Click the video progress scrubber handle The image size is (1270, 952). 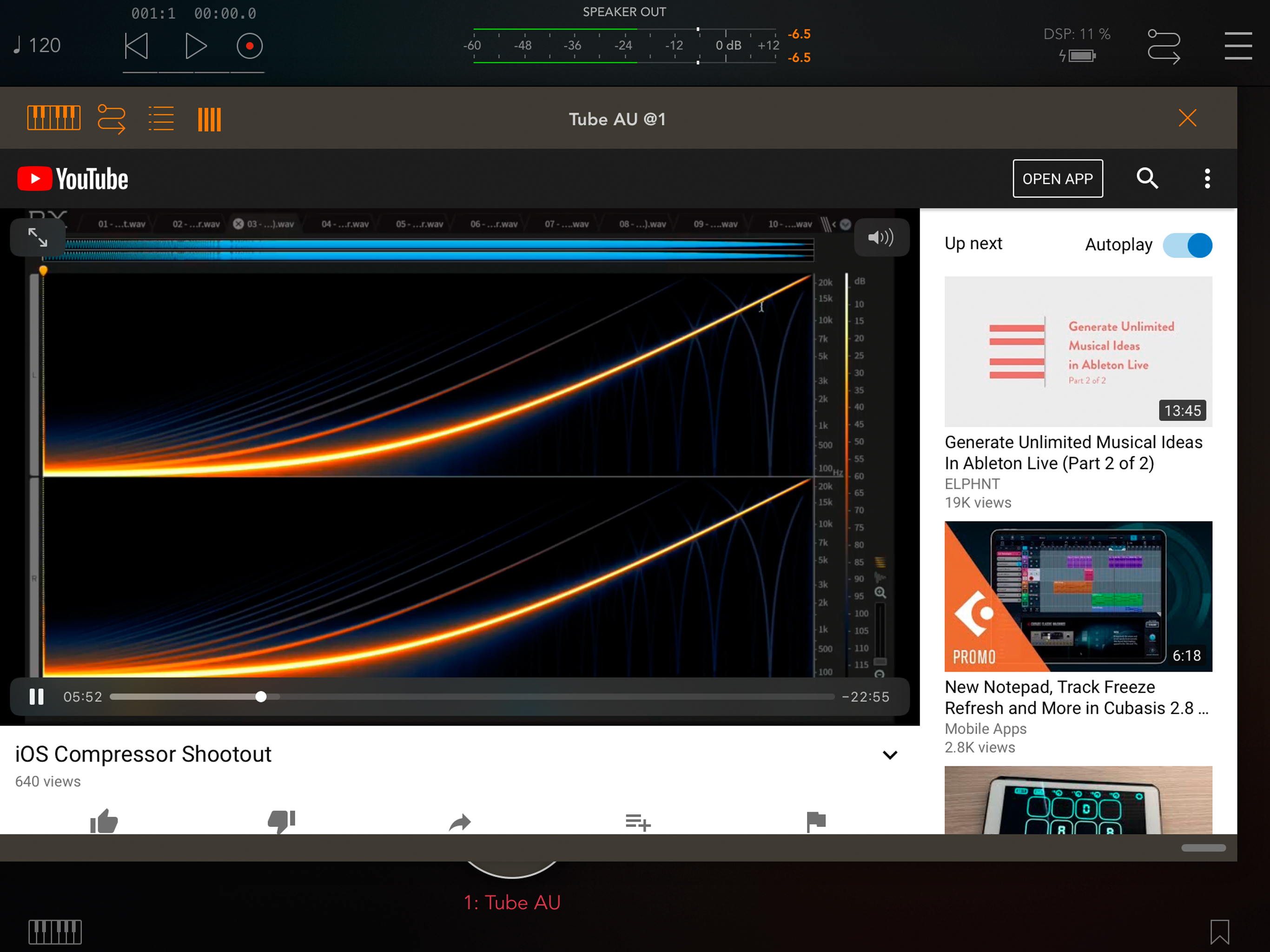coord(261,696)
